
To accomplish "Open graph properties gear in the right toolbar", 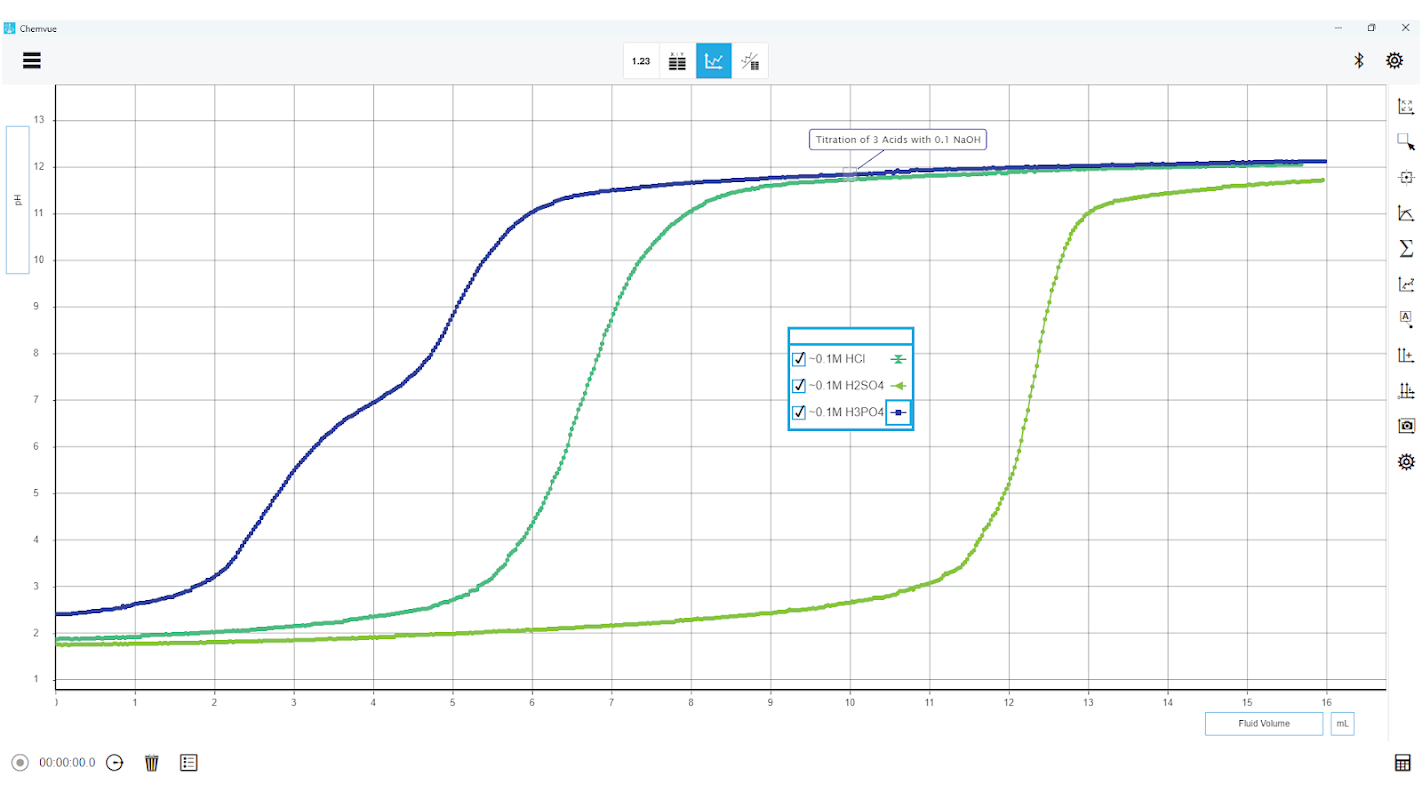I will [x=1406, y=461].
